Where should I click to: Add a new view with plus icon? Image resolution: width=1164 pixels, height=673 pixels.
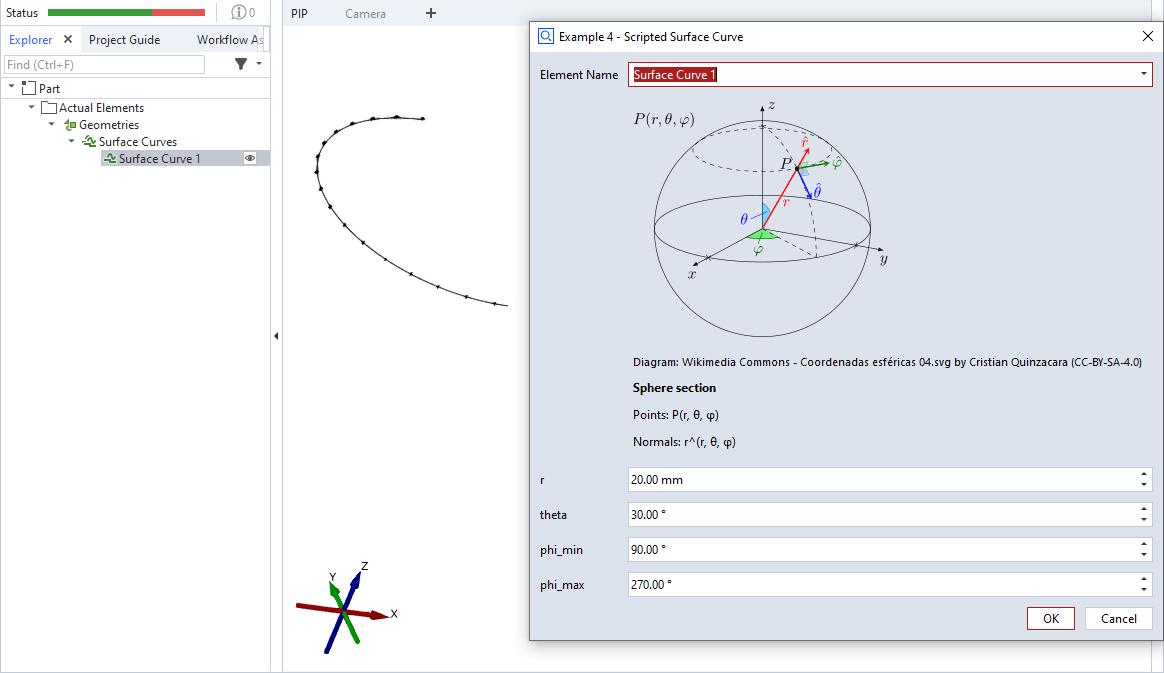click(431, 13)
